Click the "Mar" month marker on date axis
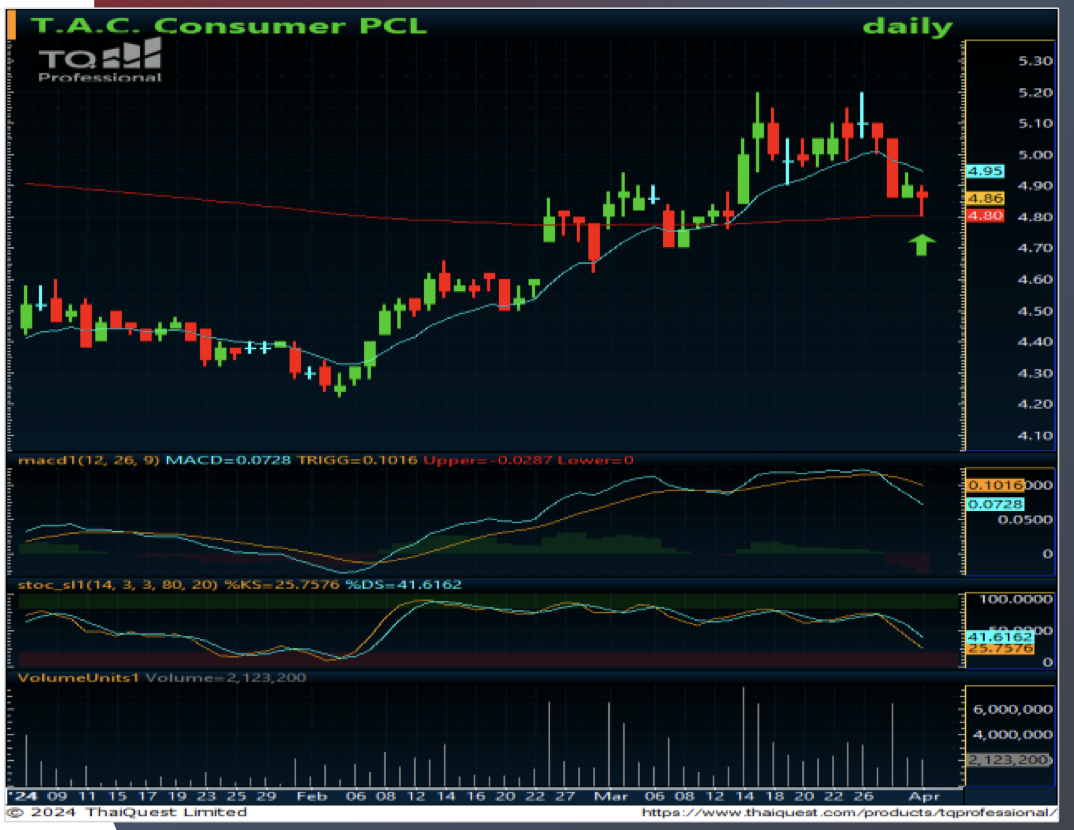 (x=611, y=796)
